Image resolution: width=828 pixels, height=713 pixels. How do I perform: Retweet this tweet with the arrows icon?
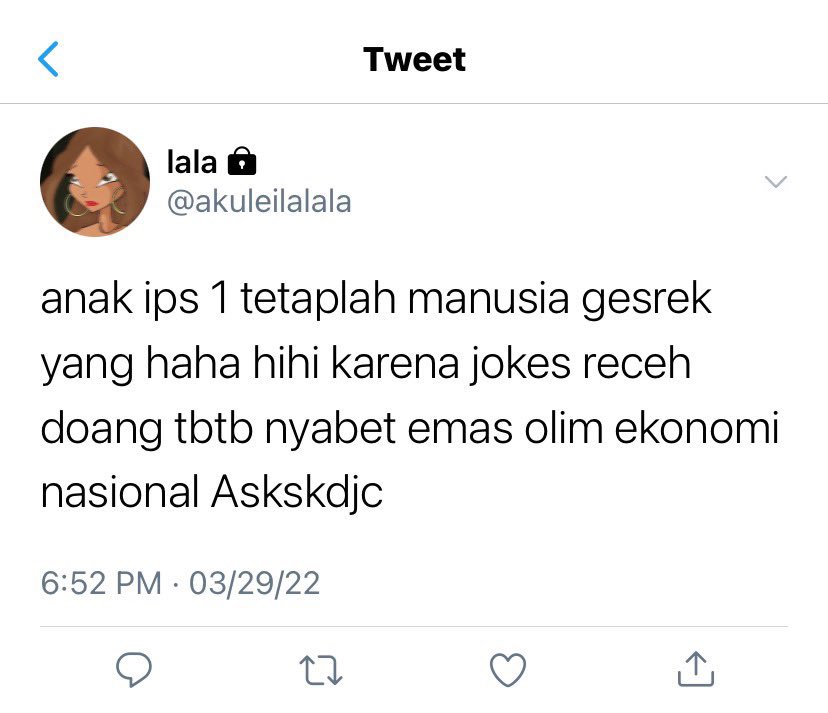click(321, 670)
